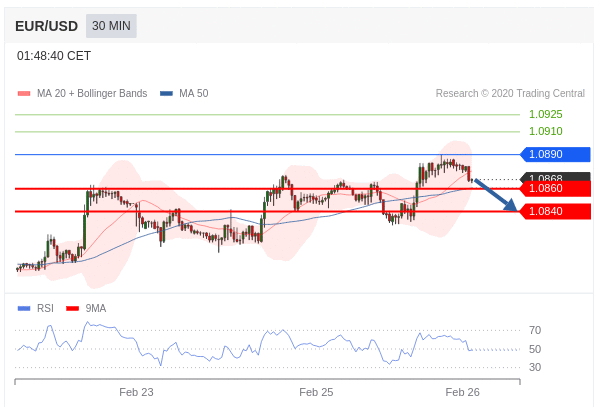This screenshot has width=600, height=417.
Task: Click the RSI legend blue swatch
Action: (x=24, y=308)
